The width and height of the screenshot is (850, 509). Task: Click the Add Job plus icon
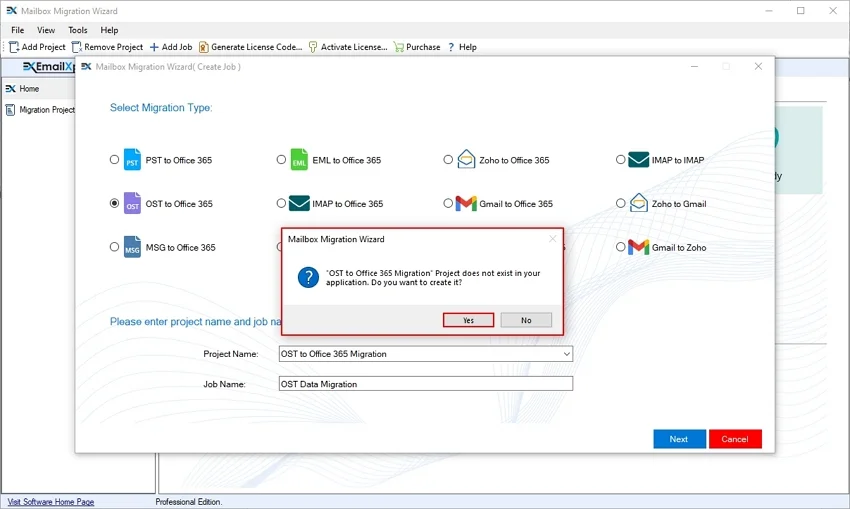154,47
